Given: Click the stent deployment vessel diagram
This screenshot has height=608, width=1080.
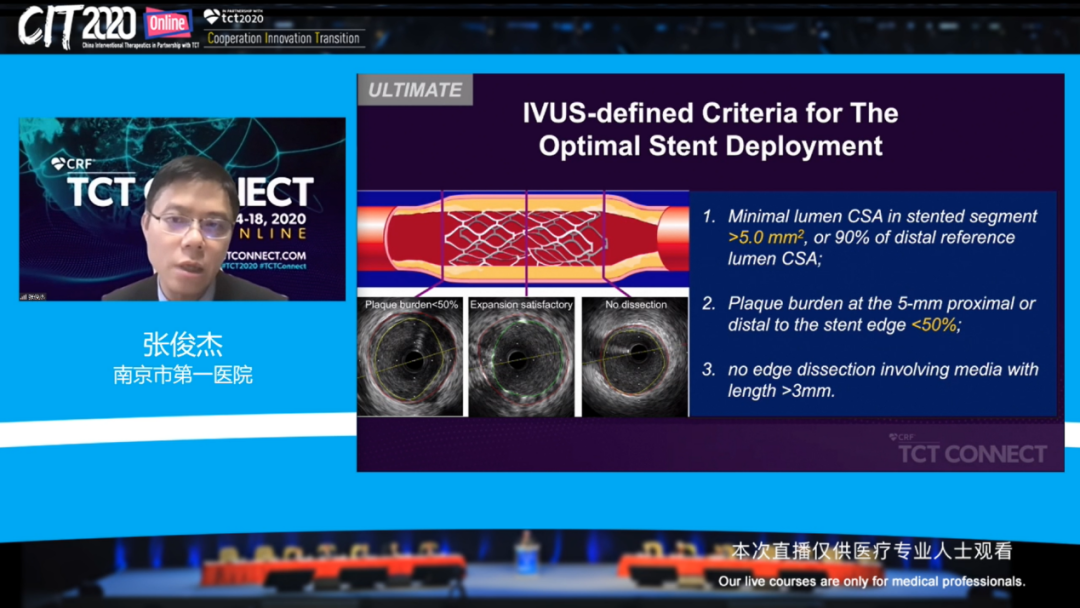Looking at the screenshot, I should (522, 240).
